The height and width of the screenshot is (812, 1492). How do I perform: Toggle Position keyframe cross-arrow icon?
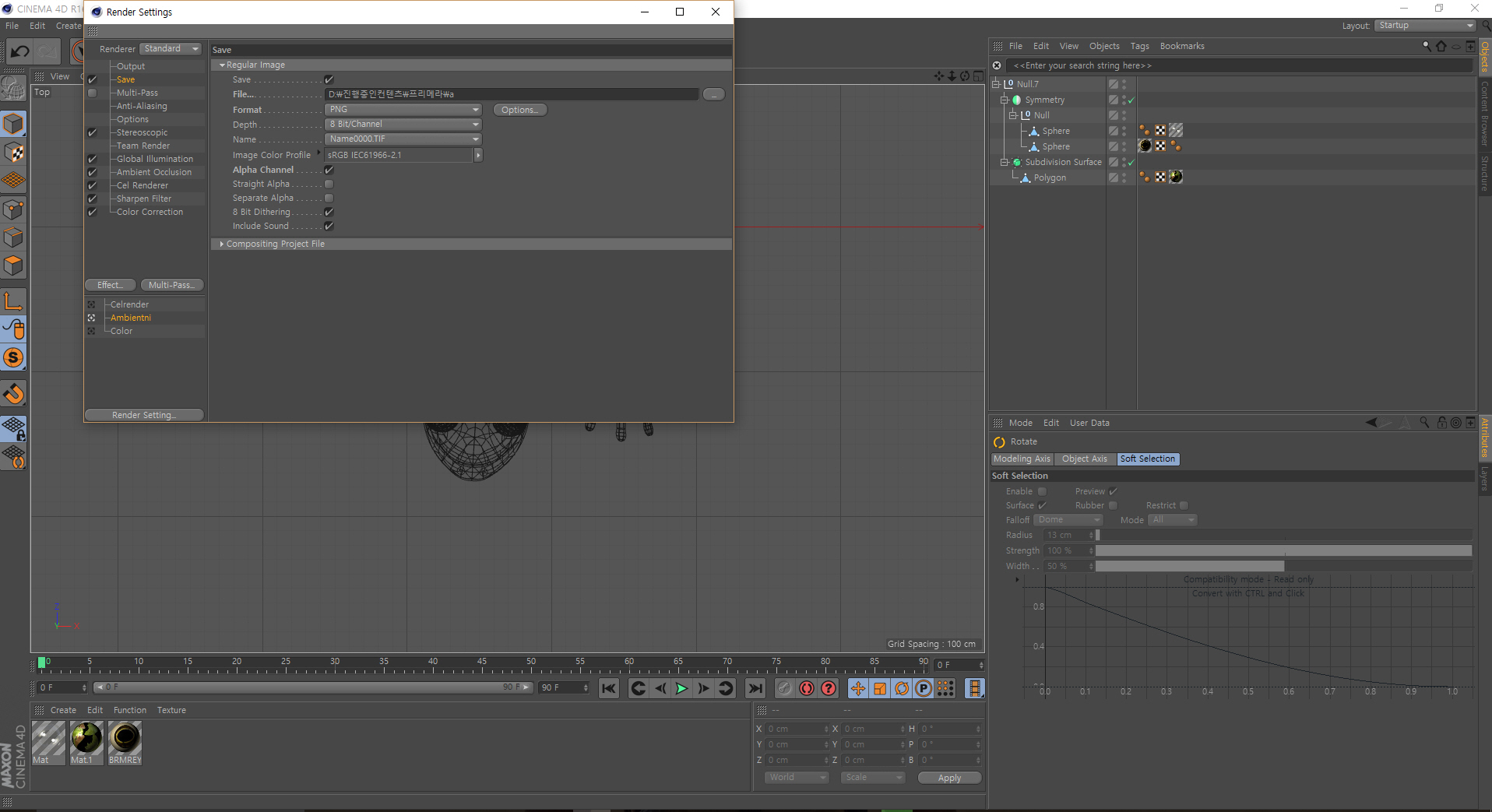858,688
